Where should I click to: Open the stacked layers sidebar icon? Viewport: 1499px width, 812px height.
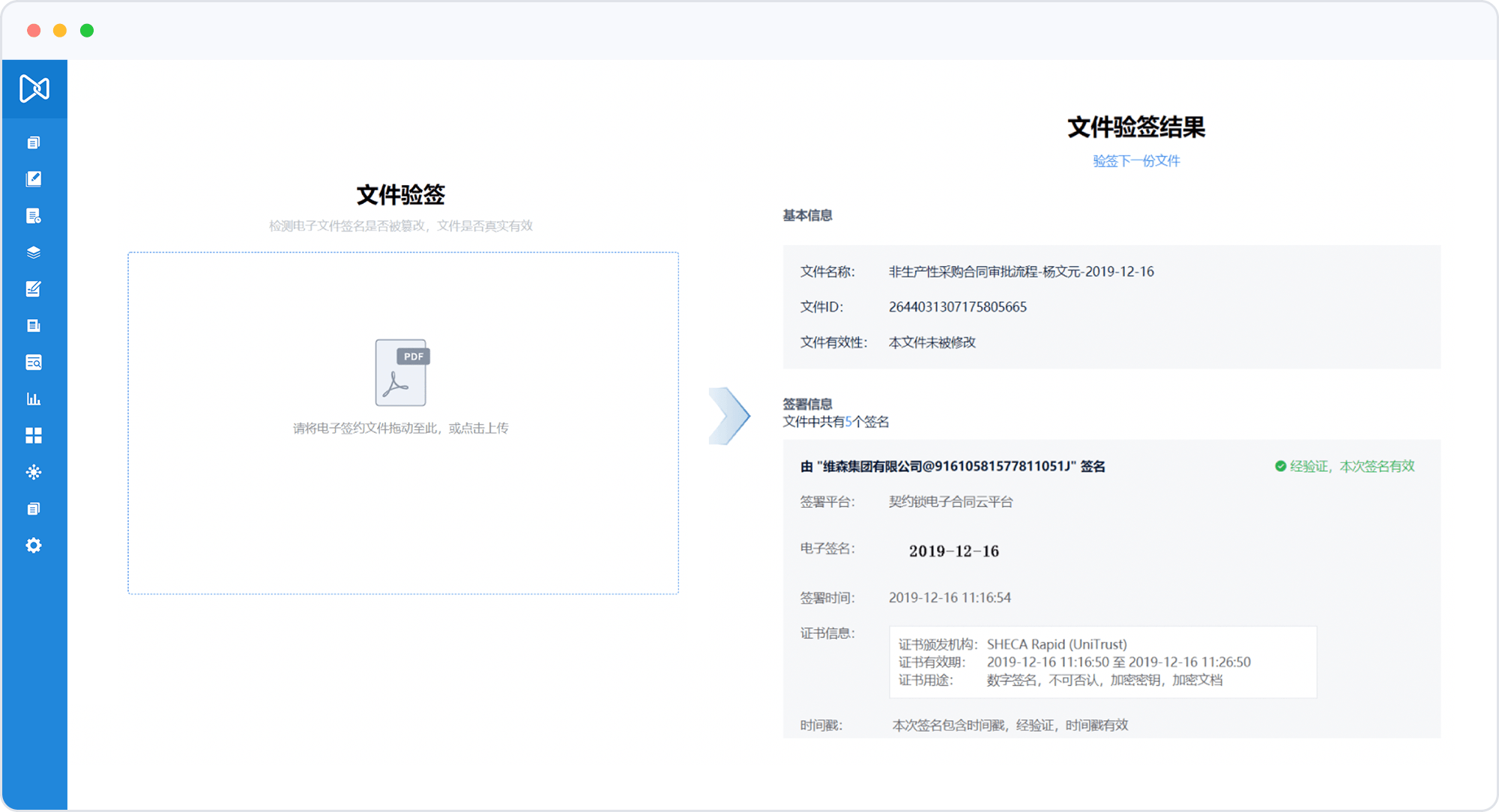click(x=34, y=252)
